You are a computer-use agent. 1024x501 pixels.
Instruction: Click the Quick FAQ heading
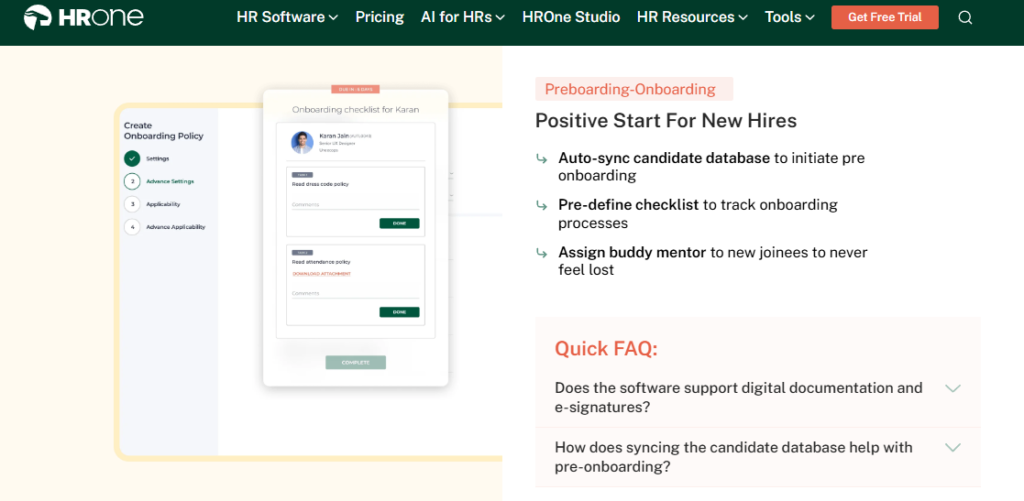[606, 349]
